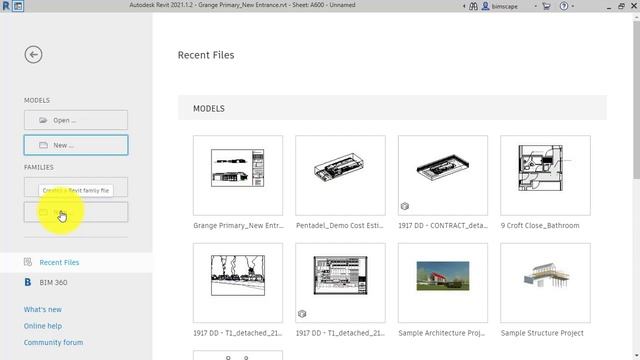Open the Community forum link
This screenshot has height=360, width=640.
click(x=53, y=342)
